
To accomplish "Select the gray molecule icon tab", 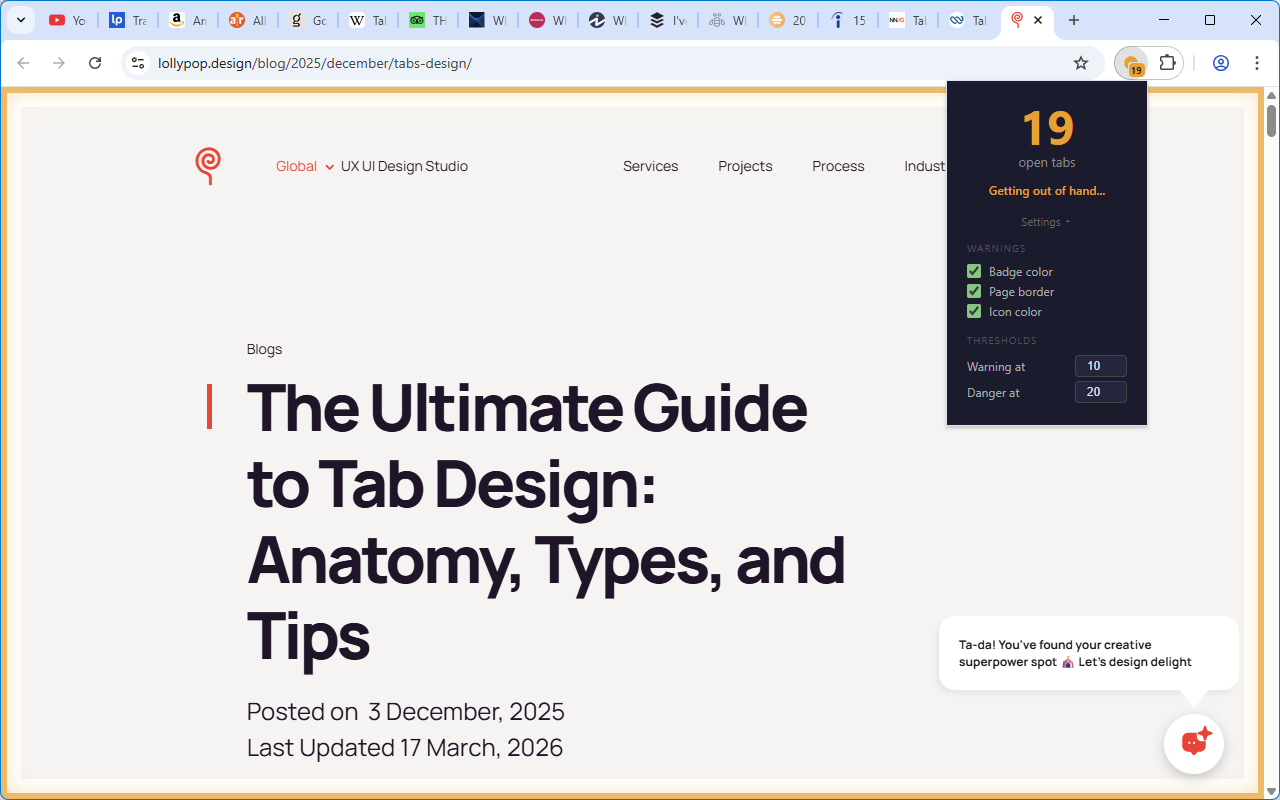I will coord(727,20).
